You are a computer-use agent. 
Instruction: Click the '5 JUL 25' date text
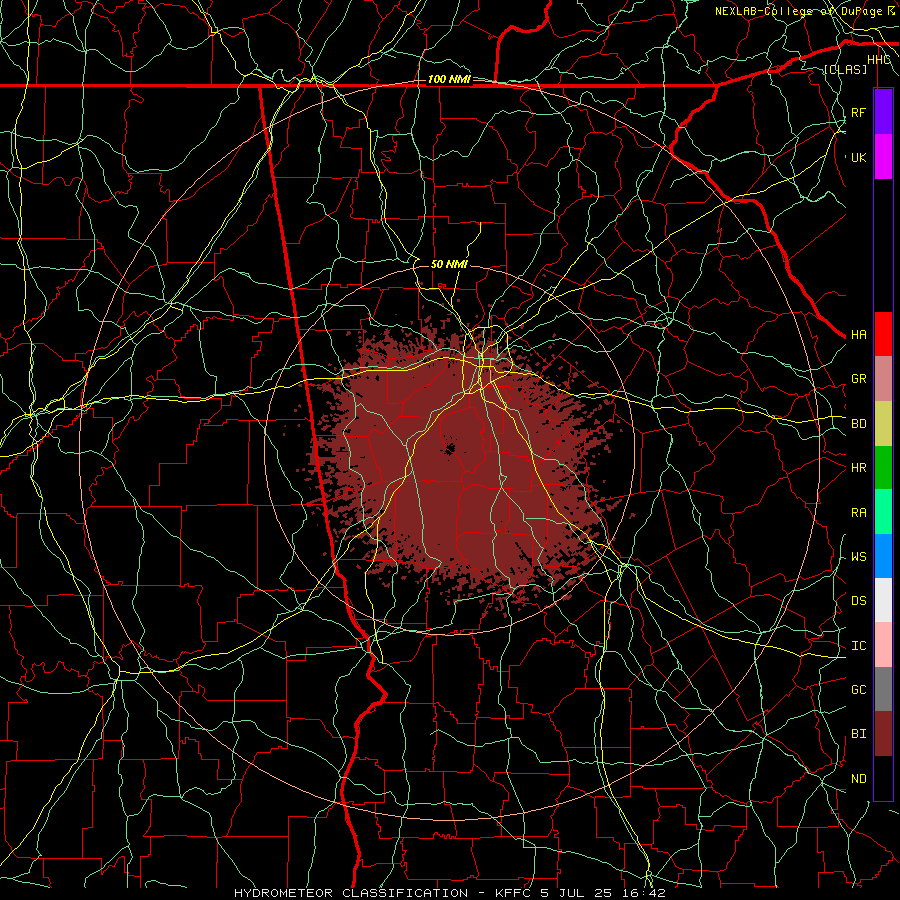578,893
